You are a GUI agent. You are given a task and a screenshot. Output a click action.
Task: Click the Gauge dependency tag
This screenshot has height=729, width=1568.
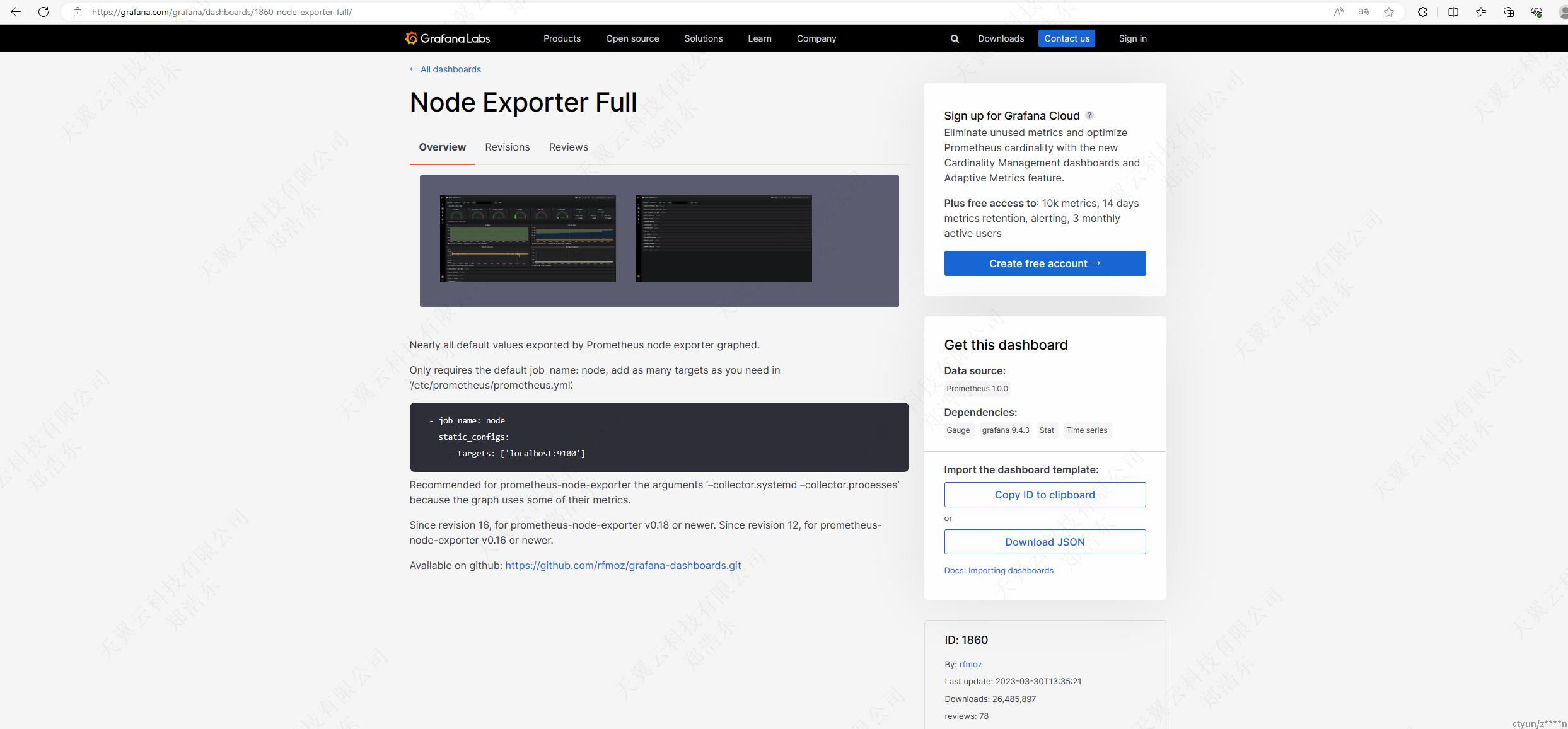958,430
